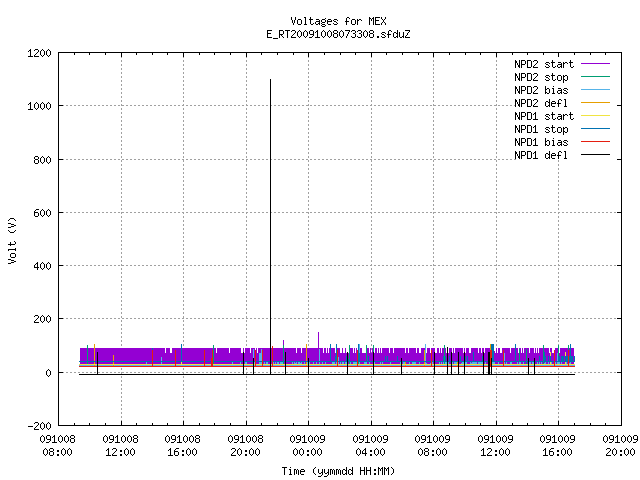The width and height of the screenshot is (640, 480).
Task: Click the 'NPD2 stop' legend label
Action: pyautogui.click(x=541, y=77)
